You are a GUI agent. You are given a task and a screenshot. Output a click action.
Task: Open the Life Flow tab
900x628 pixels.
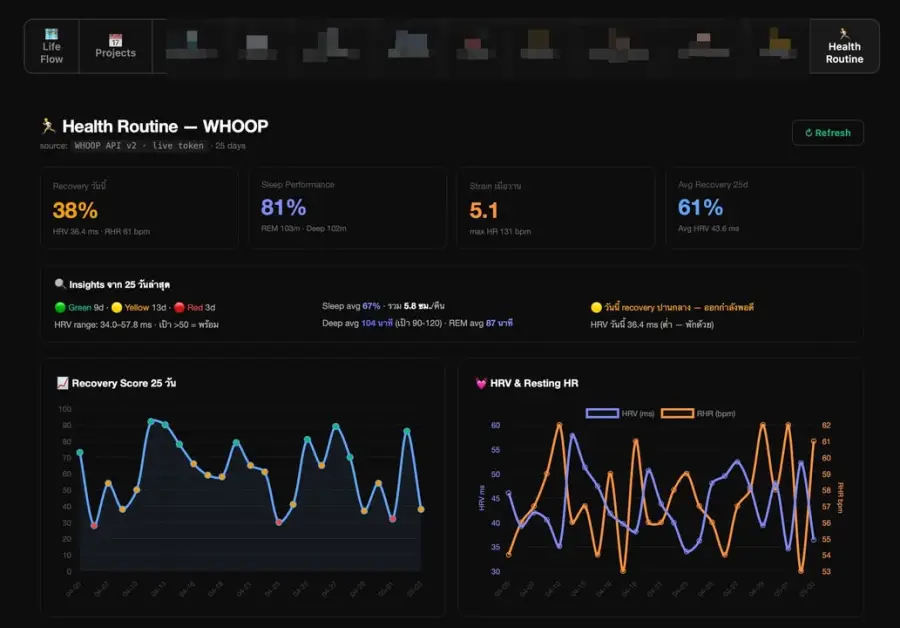point(52,46)
